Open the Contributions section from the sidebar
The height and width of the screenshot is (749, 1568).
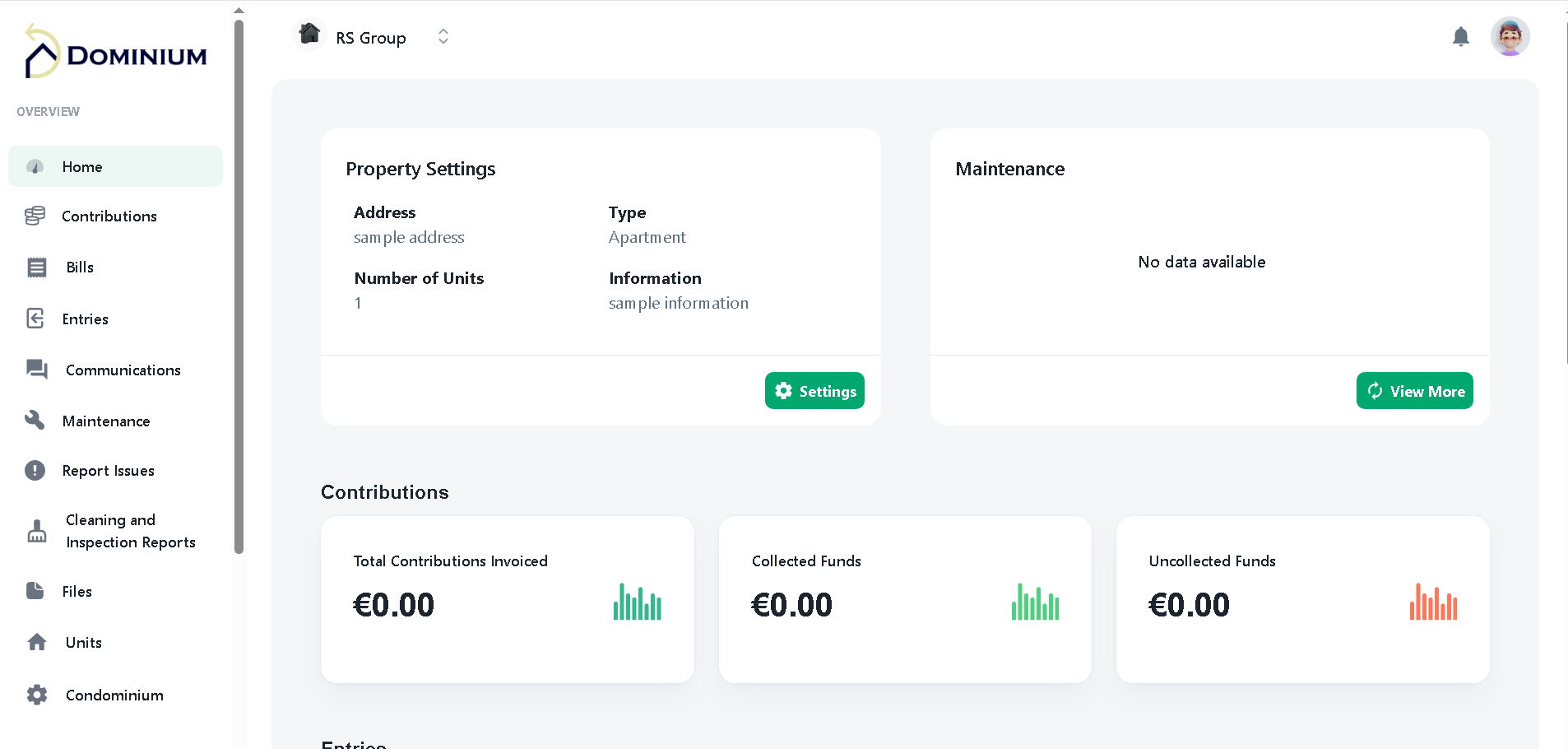point(35,216)
